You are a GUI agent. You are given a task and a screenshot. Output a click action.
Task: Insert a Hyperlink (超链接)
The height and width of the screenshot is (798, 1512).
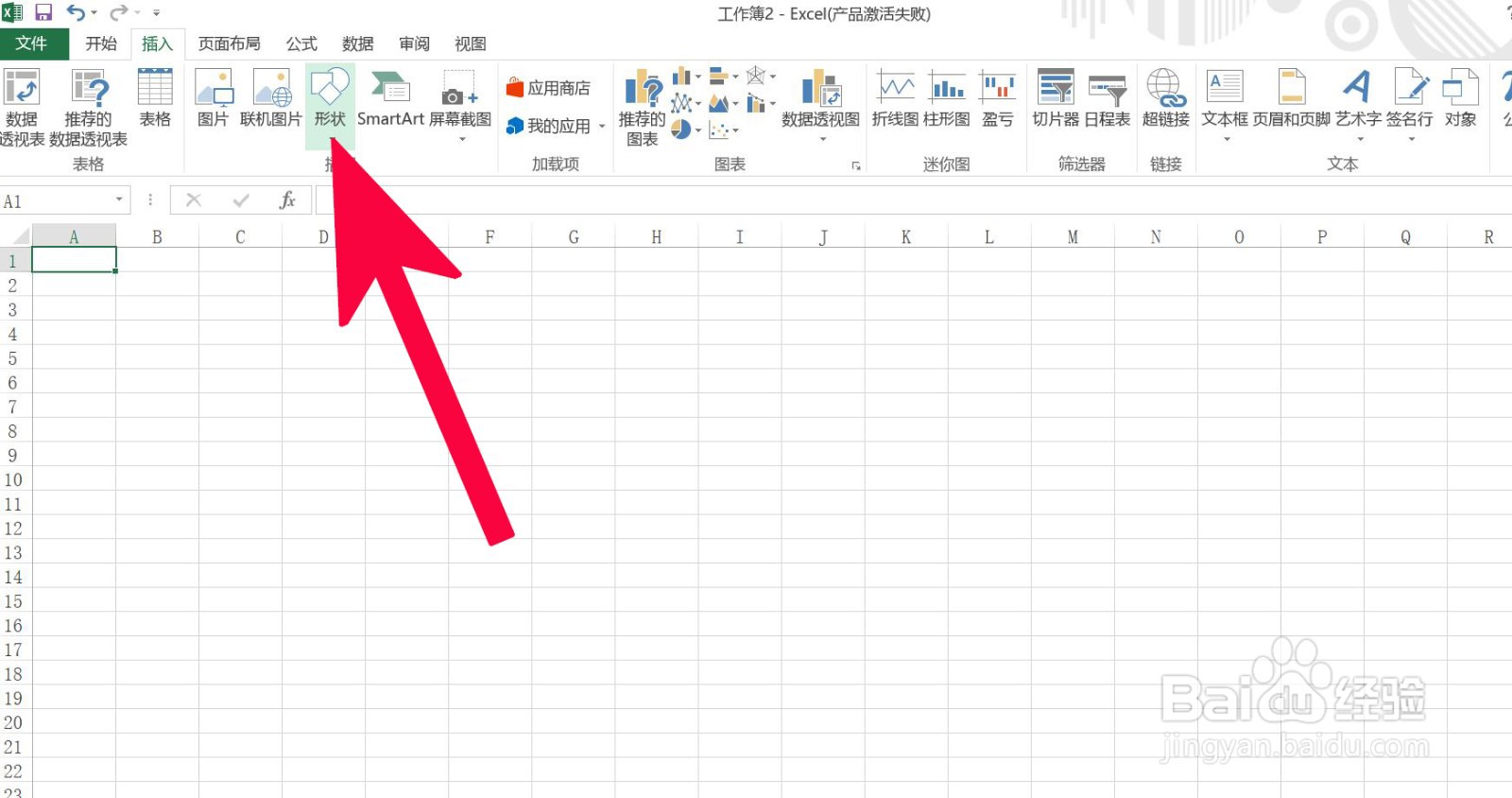tap(1166, 98)
